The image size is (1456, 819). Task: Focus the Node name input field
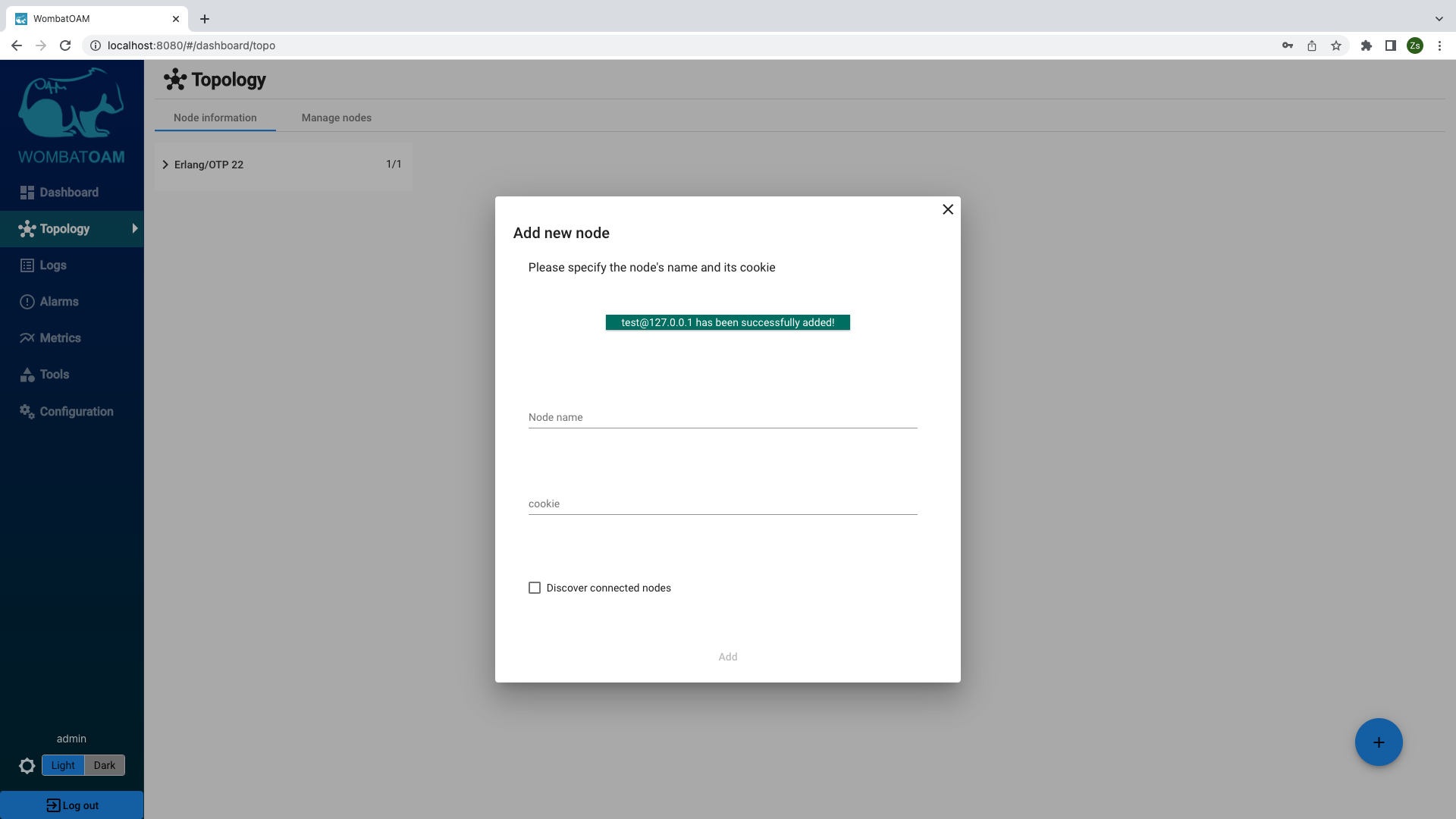(x=723, y=417)
